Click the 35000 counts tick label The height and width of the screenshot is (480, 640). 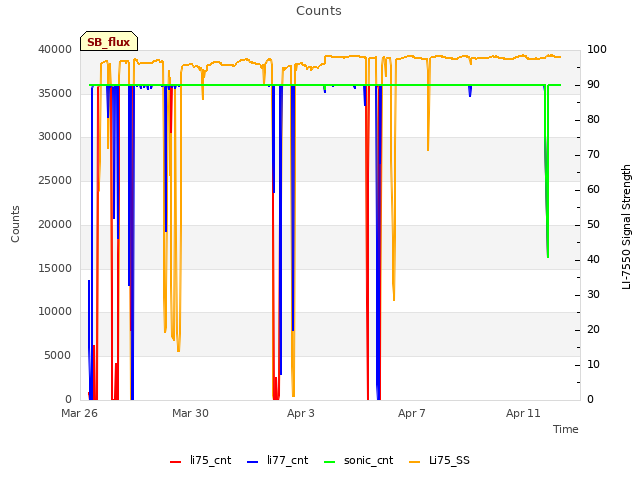coord(55,93)
